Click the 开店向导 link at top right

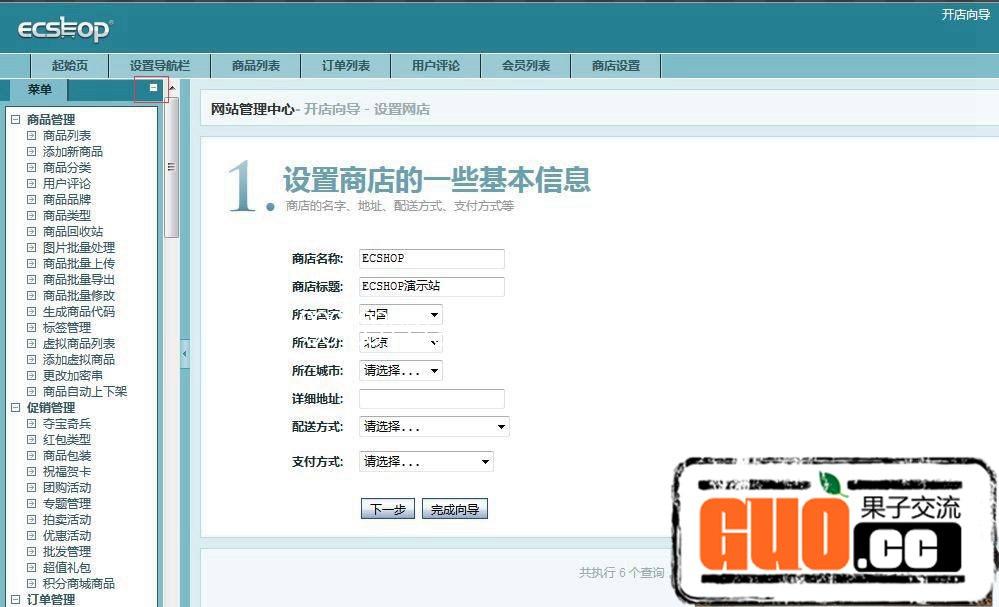965,15
